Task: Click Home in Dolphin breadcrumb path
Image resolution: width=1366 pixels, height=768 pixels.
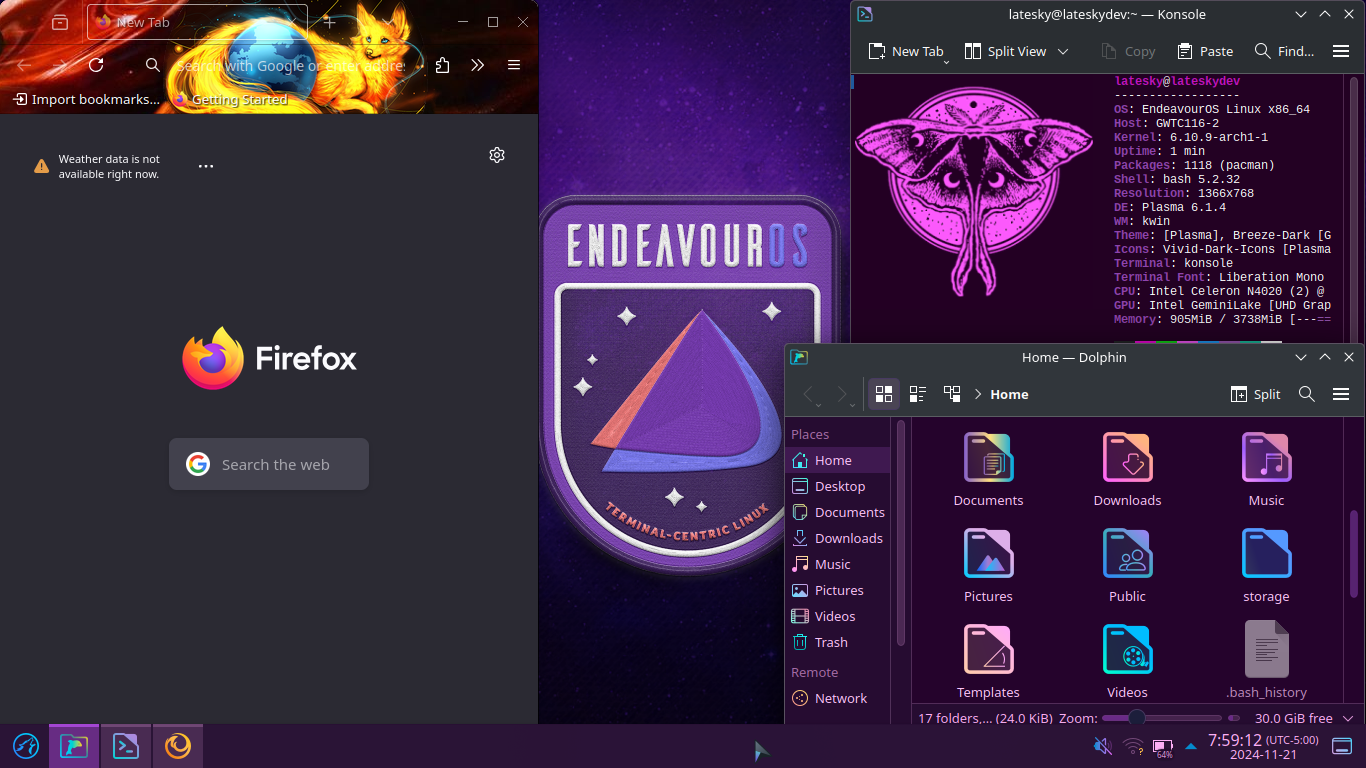Action: coord(1009,394)
